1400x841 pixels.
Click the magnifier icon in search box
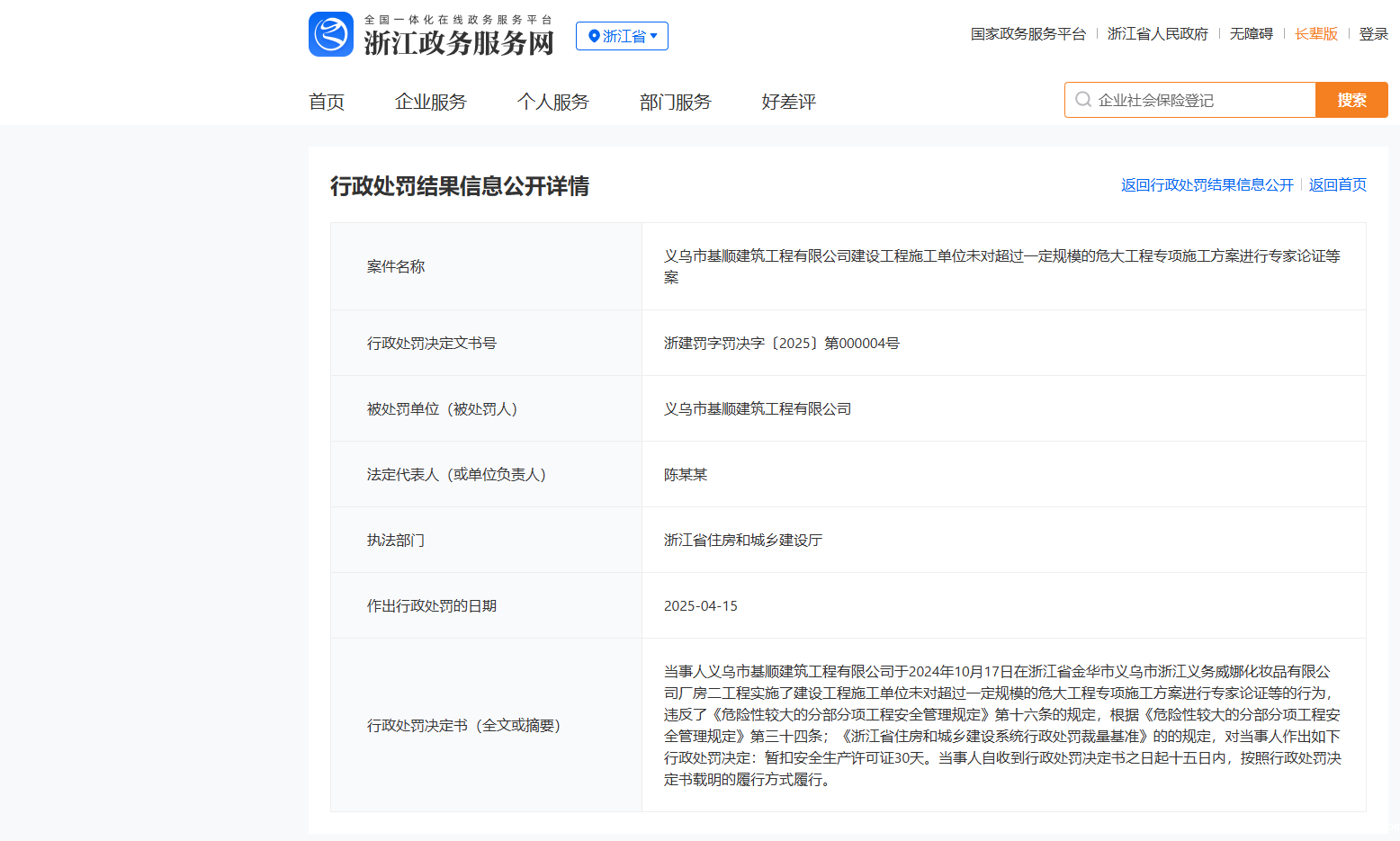1083,100
